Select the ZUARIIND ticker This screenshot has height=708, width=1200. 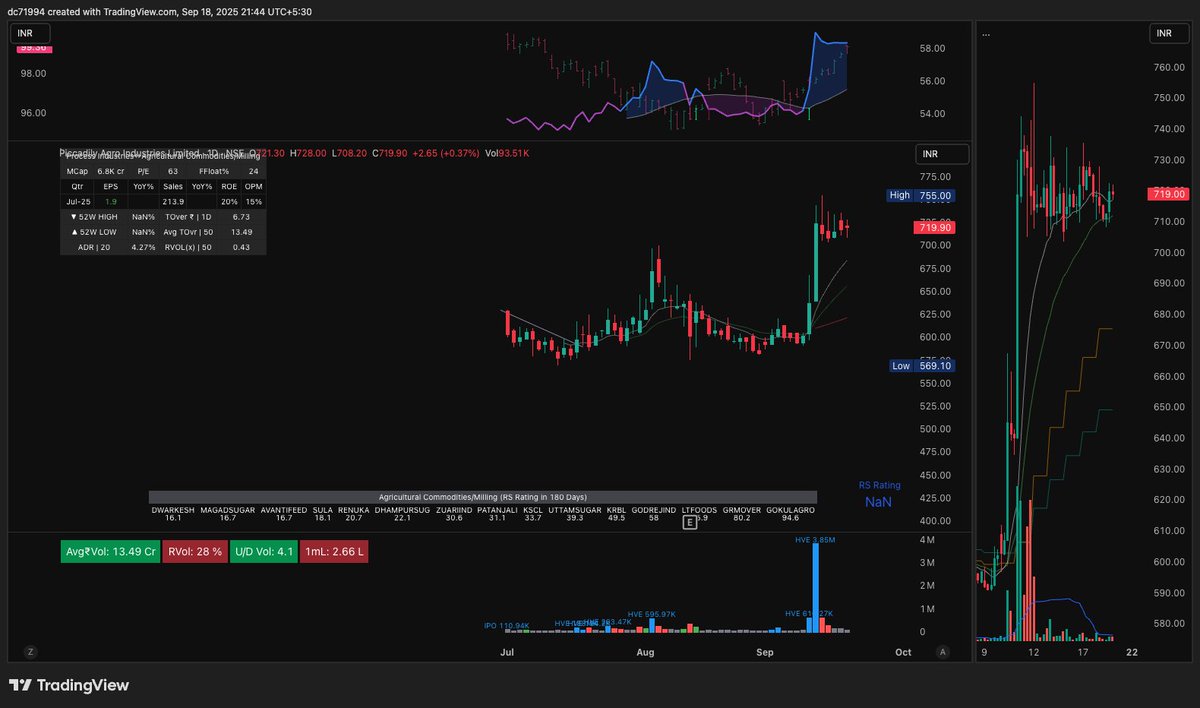tap(454, 510)
